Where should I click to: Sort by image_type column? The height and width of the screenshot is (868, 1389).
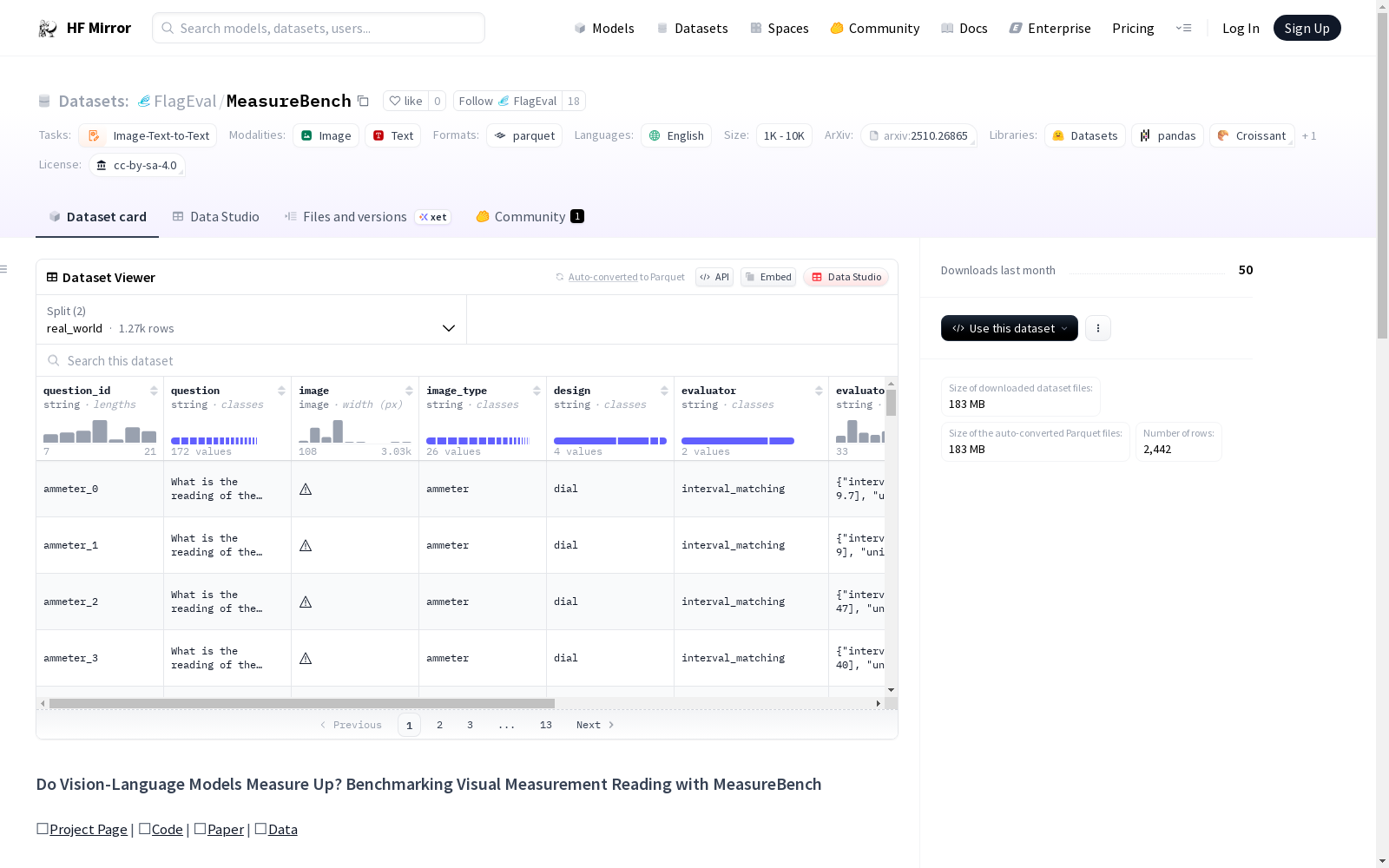pyautogui.click(x=537, y=391)
